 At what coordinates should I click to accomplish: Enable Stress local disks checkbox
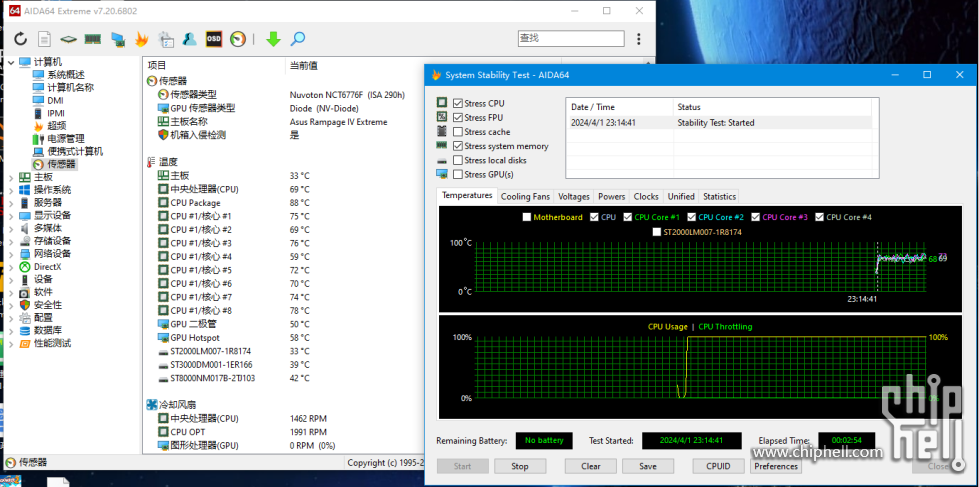[458, 160]
